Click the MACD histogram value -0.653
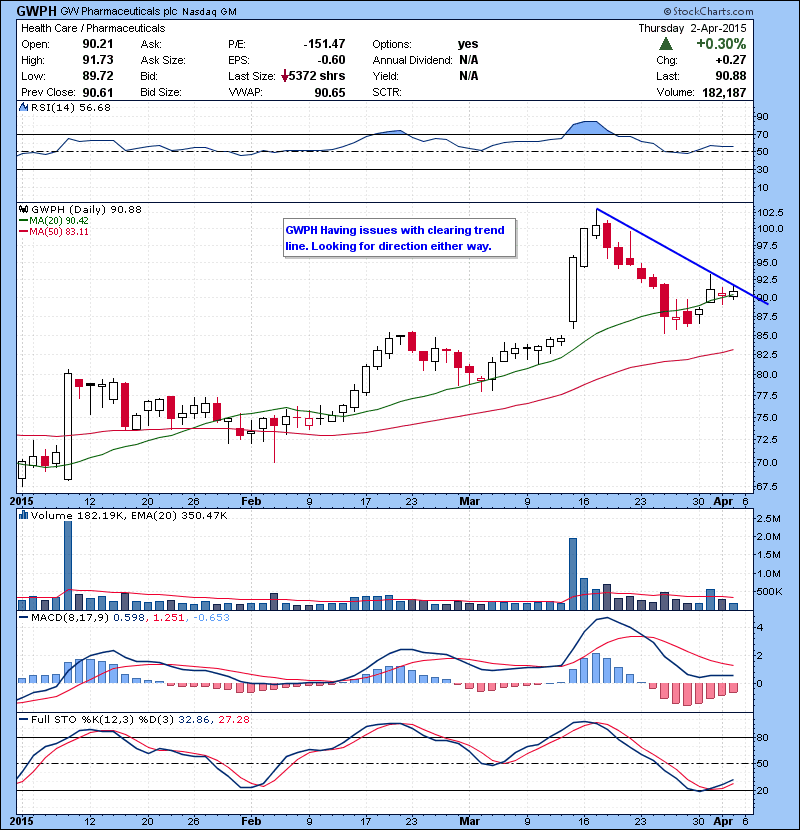The height and width of the screenshot is (830, 800). pos(211,617)
